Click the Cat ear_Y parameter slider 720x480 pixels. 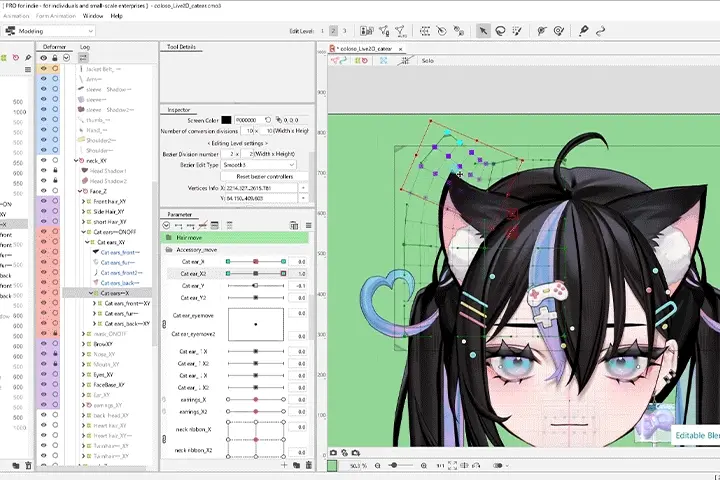255,286
